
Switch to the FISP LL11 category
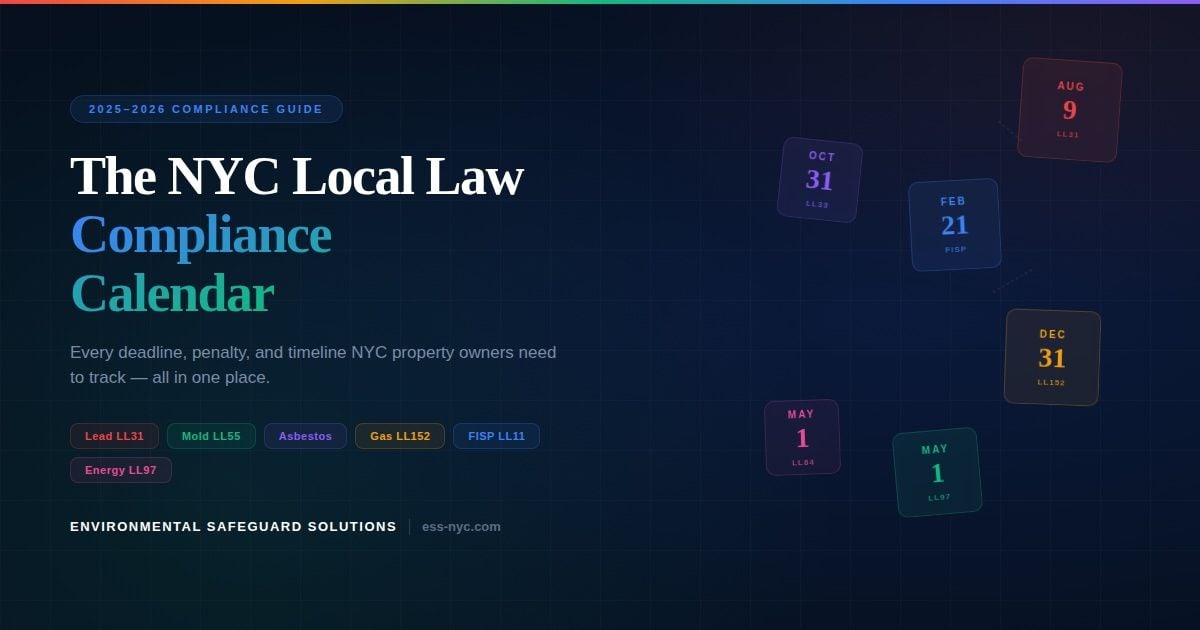[496, 436]
